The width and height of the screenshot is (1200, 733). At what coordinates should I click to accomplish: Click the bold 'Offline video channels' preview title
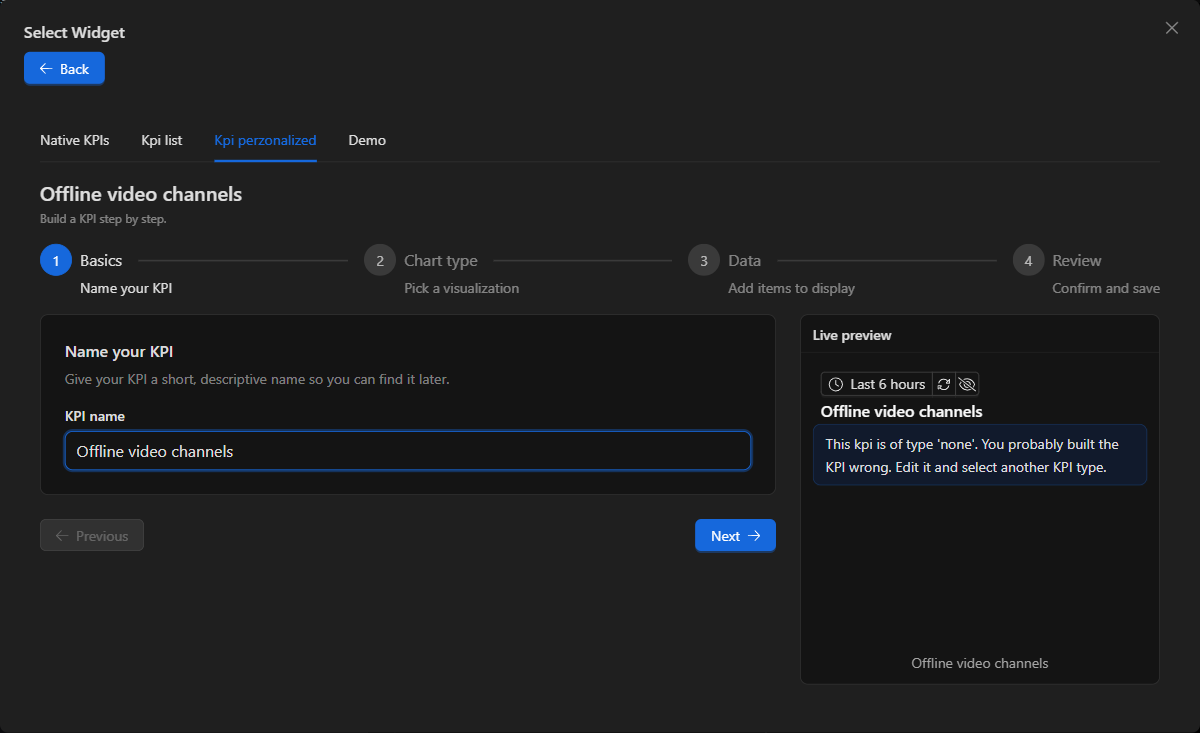[x=901, y=411]
